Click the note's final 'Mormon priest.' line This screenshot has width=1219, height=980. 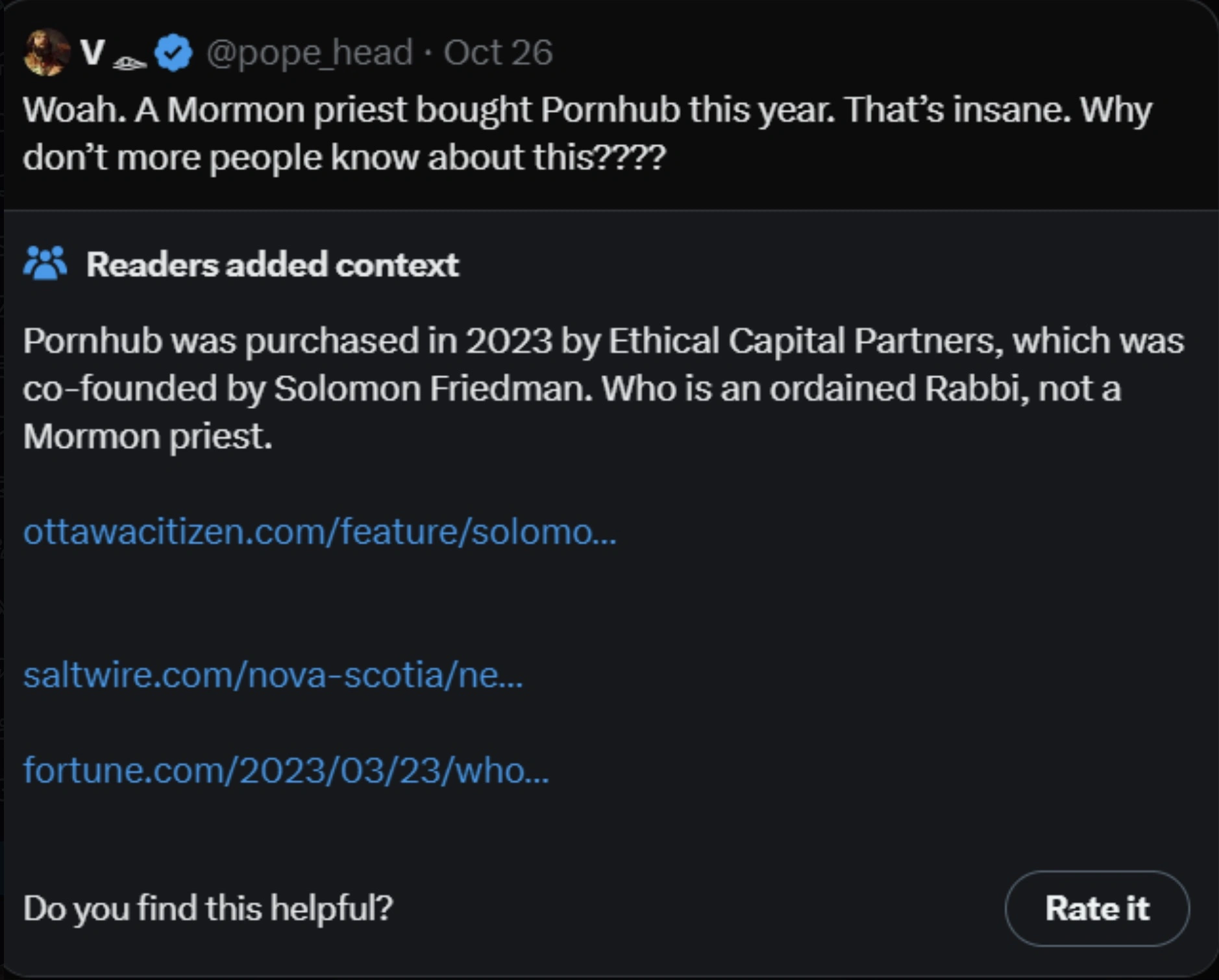[x=147, y=436]
